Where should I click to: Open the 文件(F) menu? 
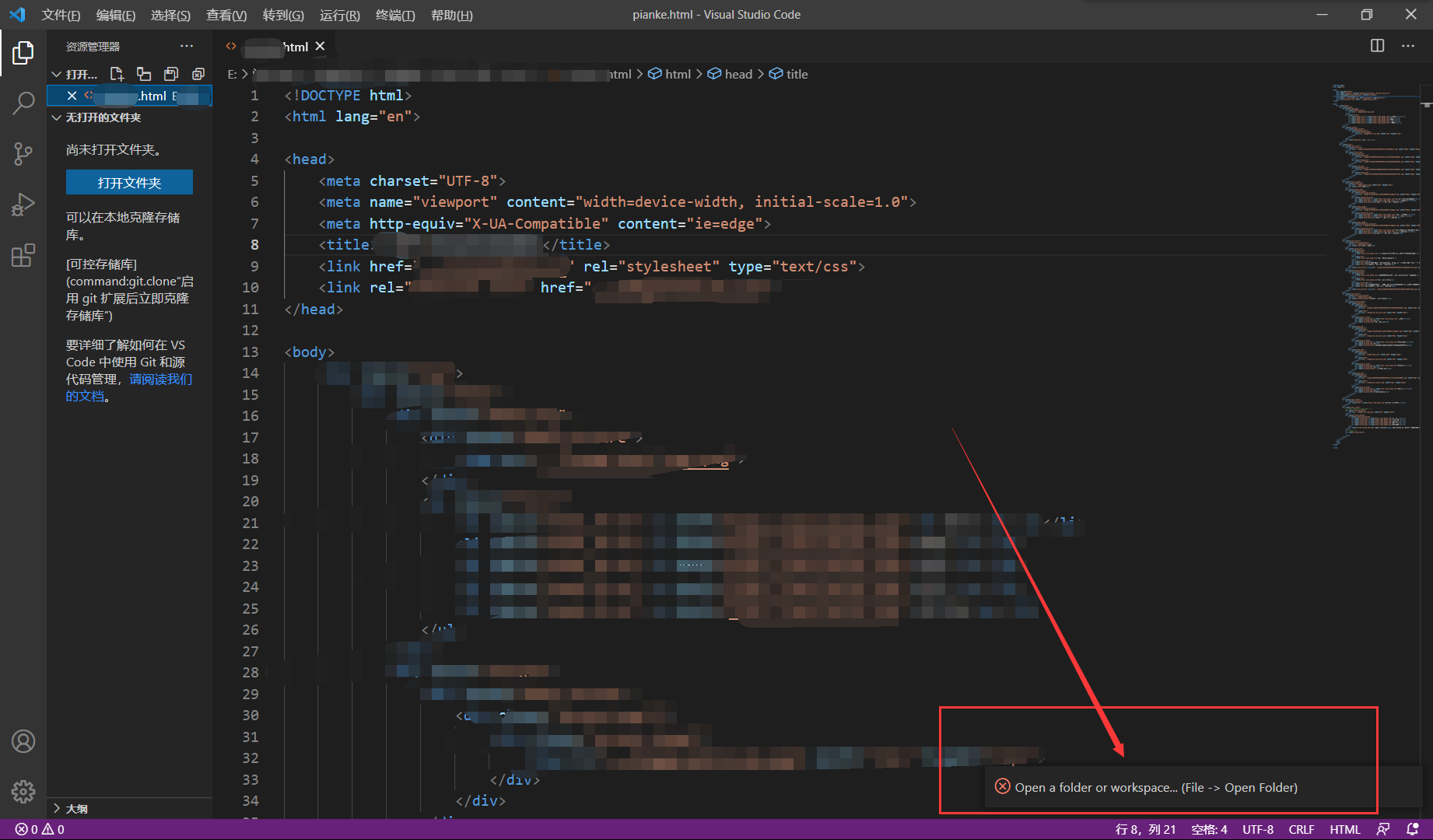click(x=61, y=15)
